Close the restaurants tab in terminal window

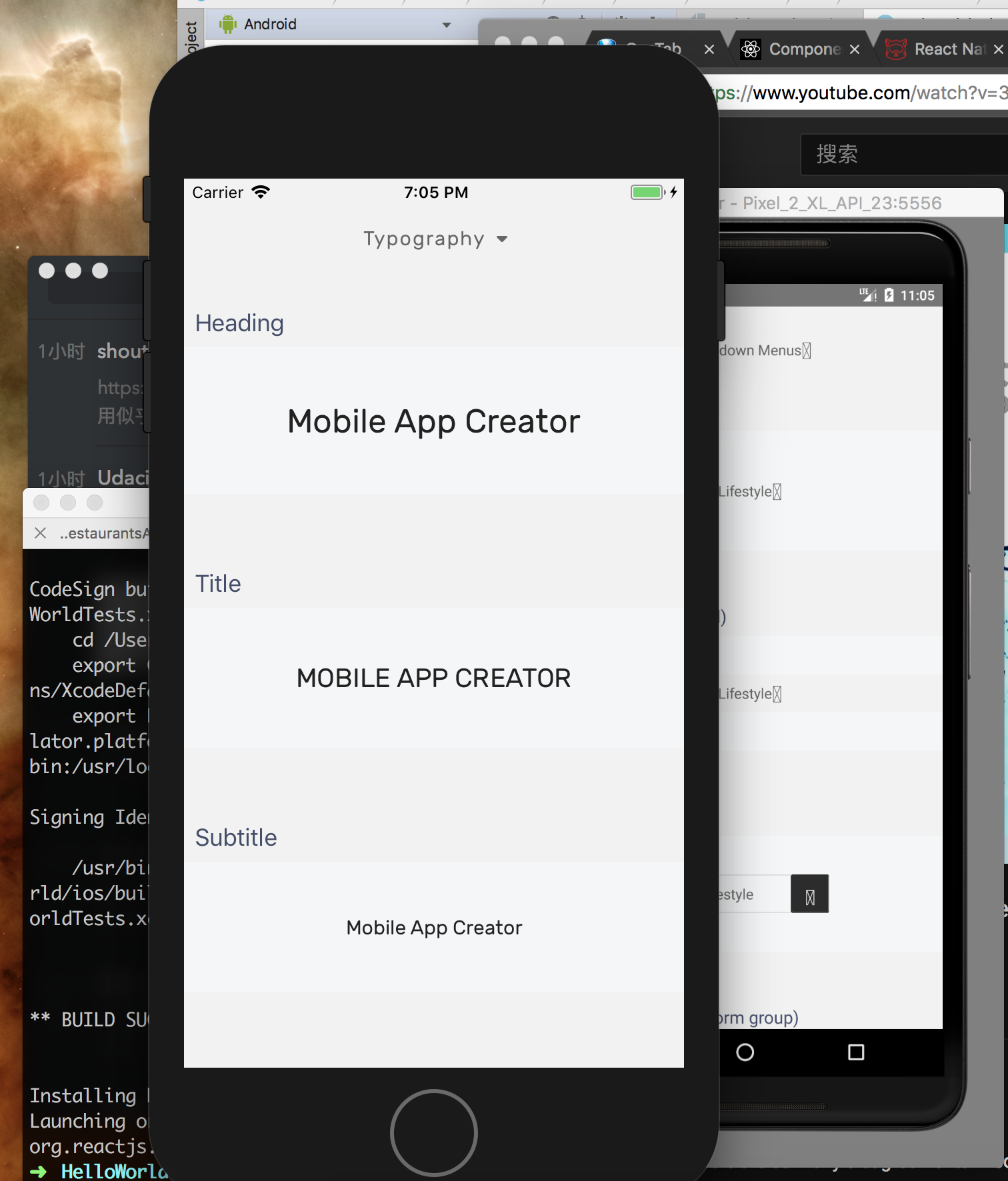tap(40, 533)
